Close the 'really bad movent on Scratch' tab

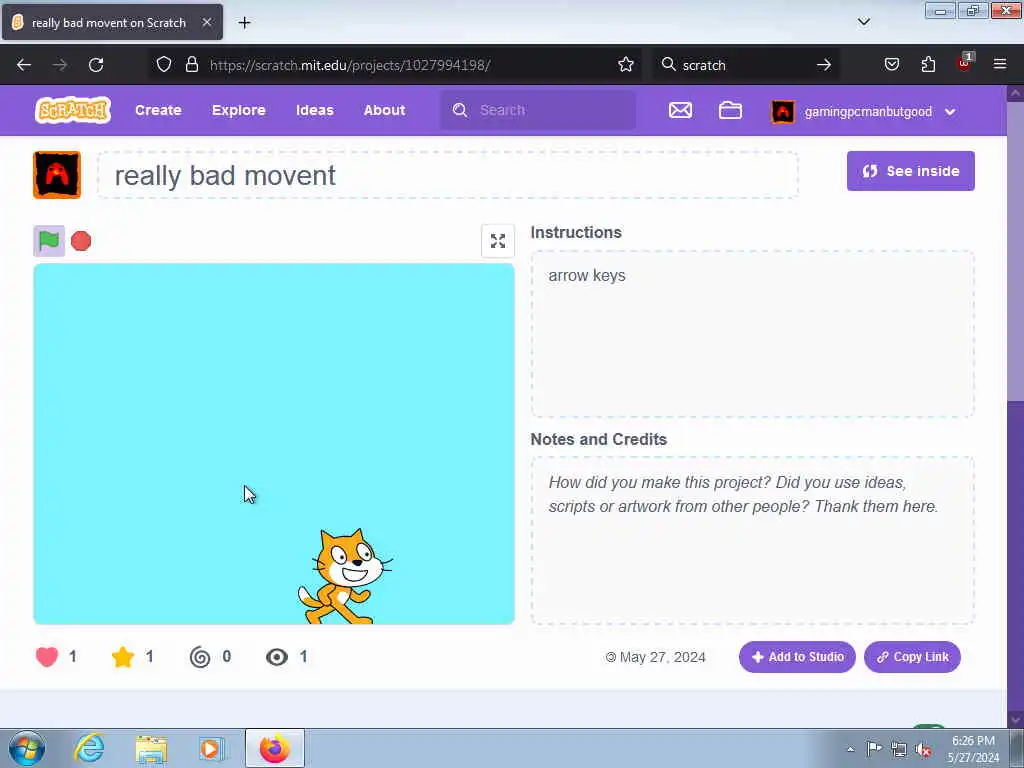click(x=206, y=22)
